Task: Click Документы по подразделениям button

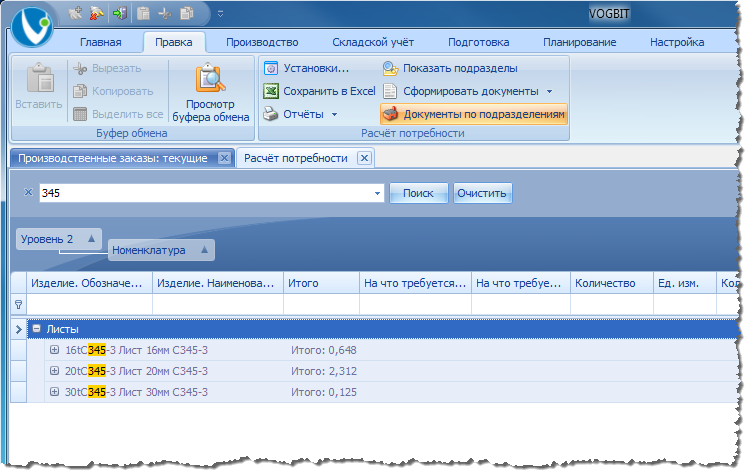Action: click(474, 114)
